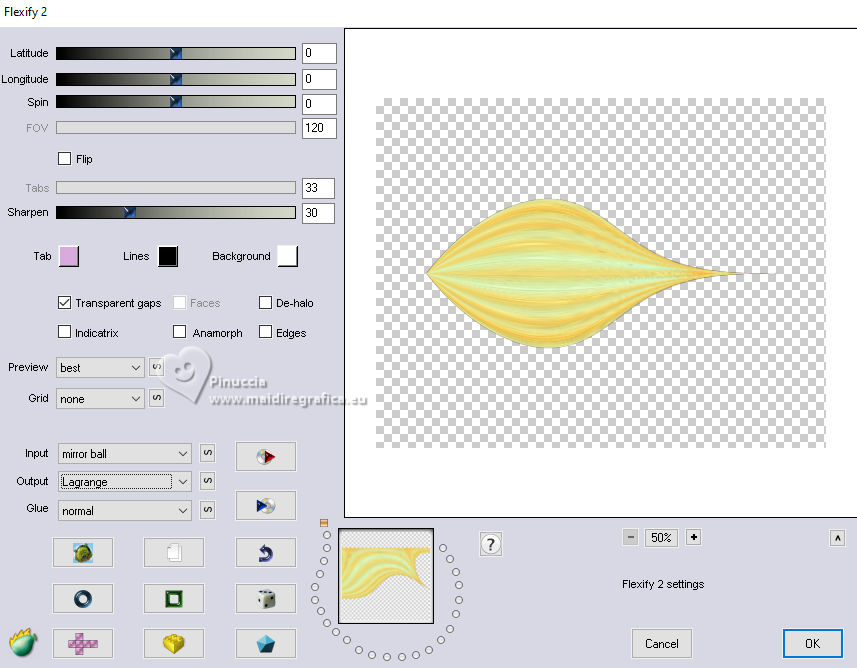Confirm with the OK button

pos(812,643)
